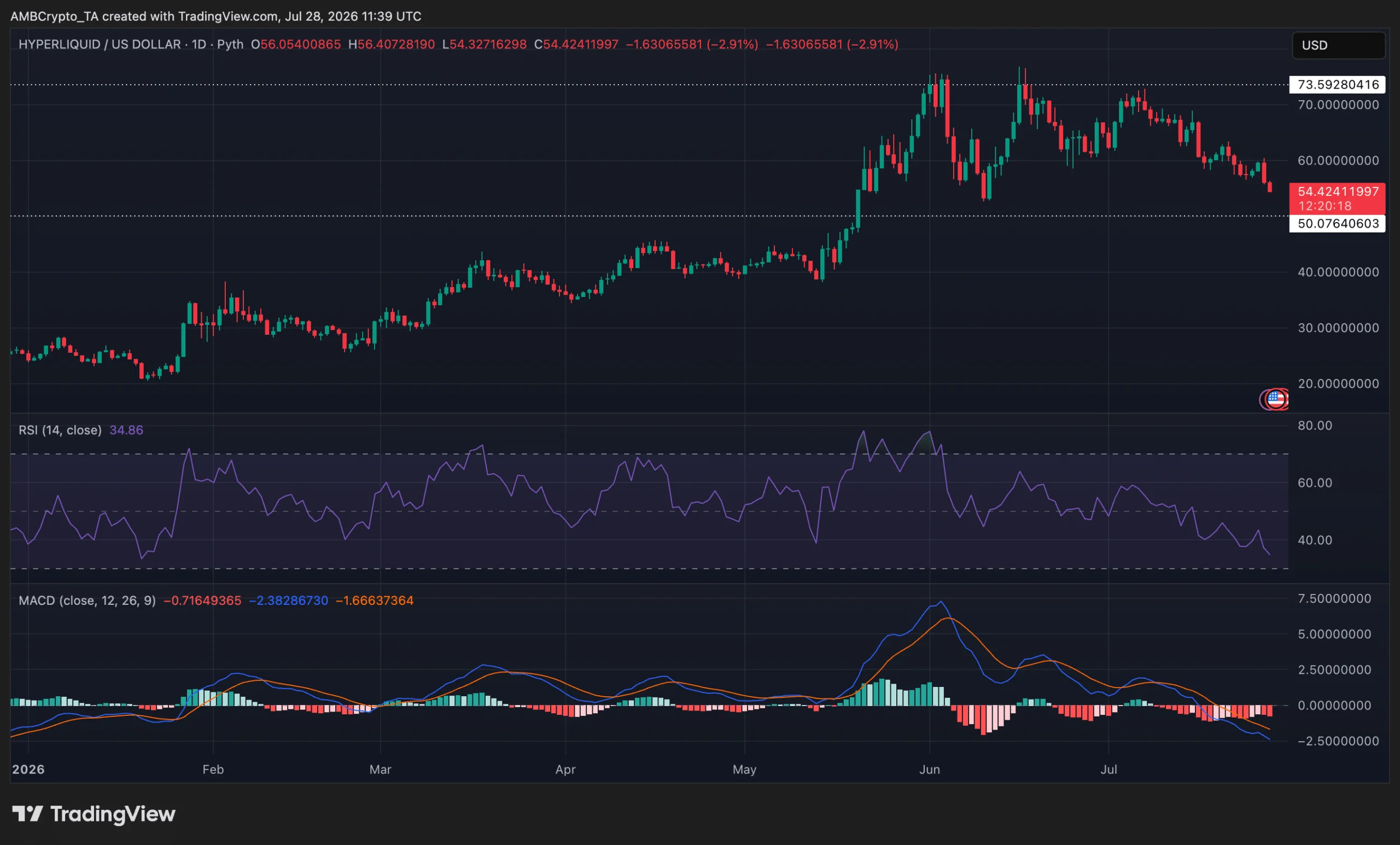Click the Apr label on time axis

pos(565,770)
